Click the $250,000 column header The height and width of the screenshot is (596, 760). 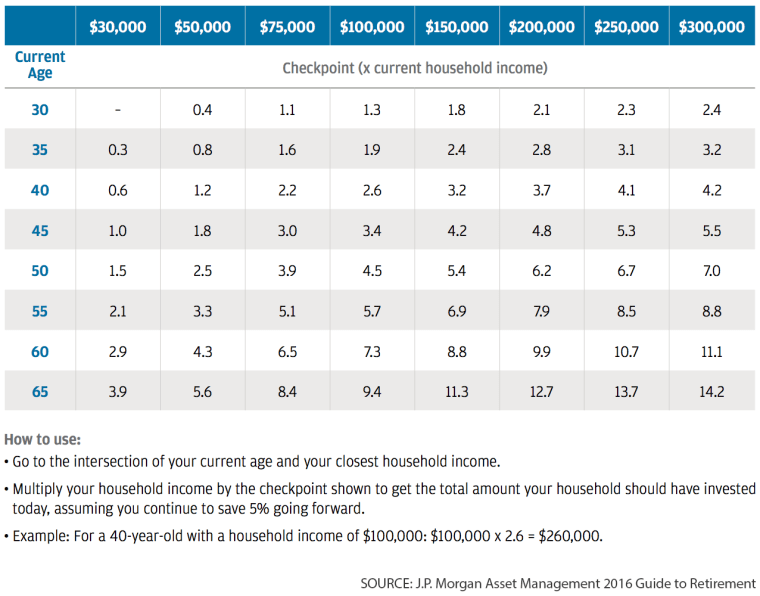[626, 26]
